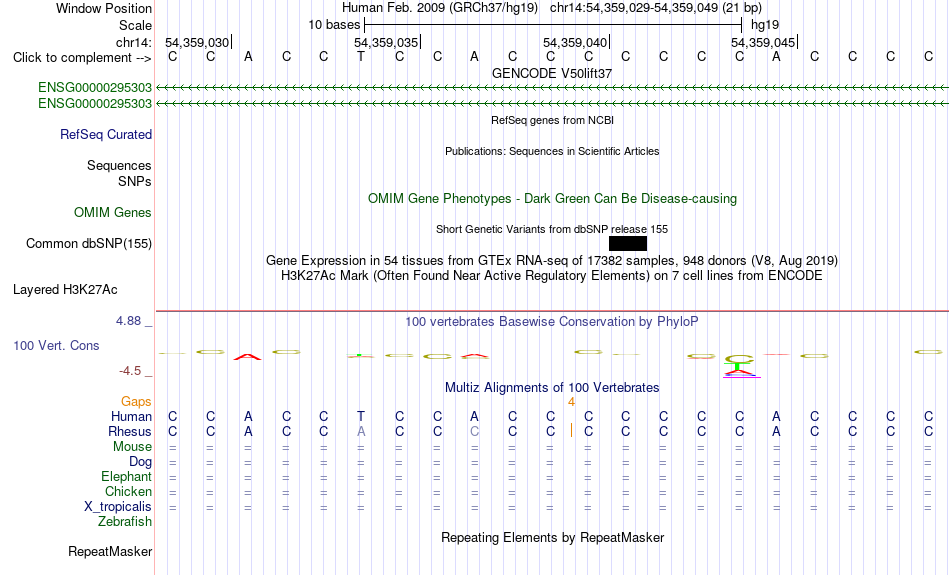The width and height of the screenshot is (950, 575).
Task: Click the SNPs track label
Action: coord(135,181)
